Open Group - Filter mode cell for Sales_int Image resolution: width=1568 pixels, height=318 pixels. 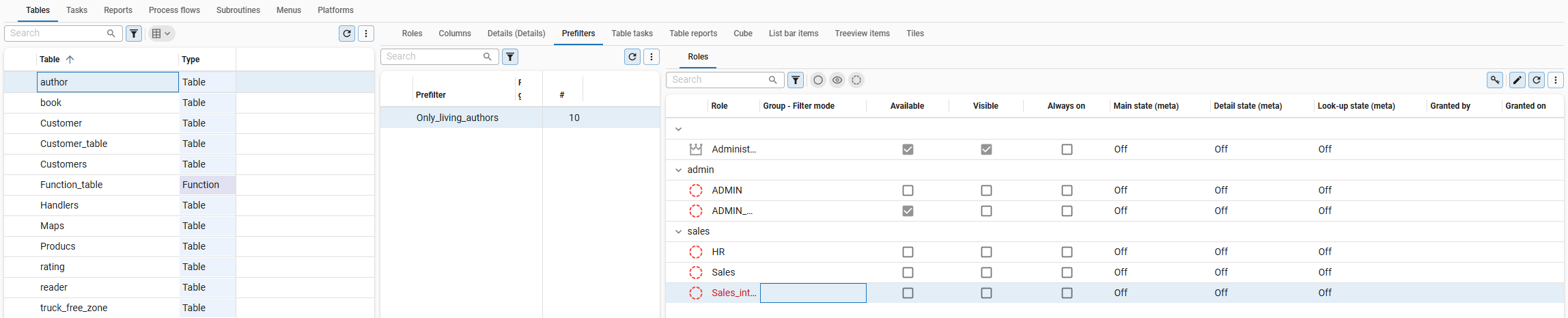click(x=813, y=293)
